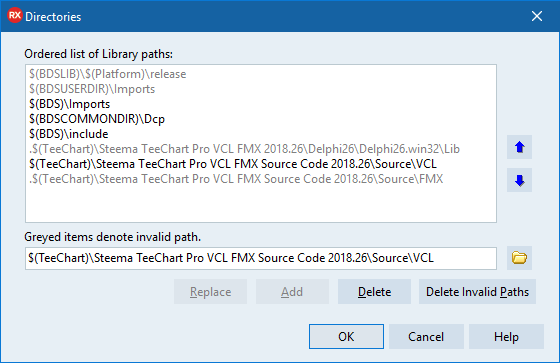Screen dimensions: 560x363
Task: Click the Replace button
Action: tap(210, 292)
